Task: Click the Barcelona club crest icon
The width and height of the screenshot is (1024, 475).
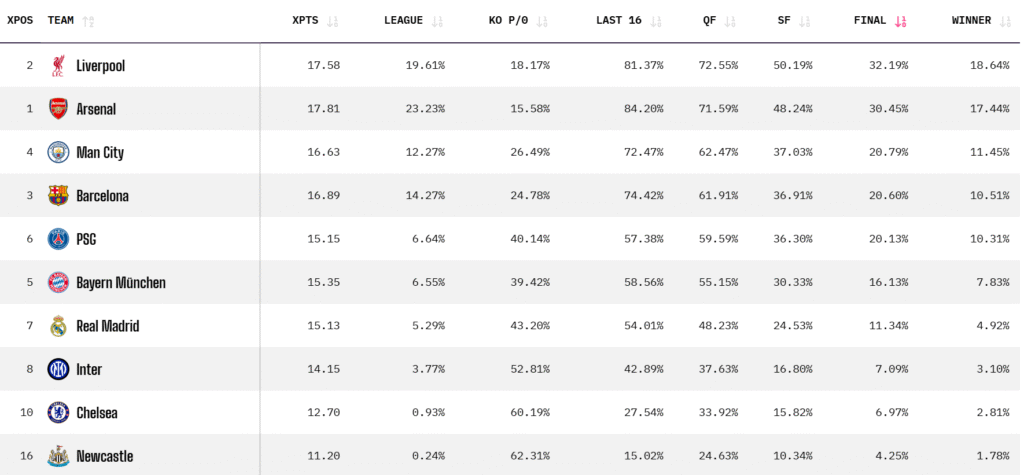Action: point(58,195)
